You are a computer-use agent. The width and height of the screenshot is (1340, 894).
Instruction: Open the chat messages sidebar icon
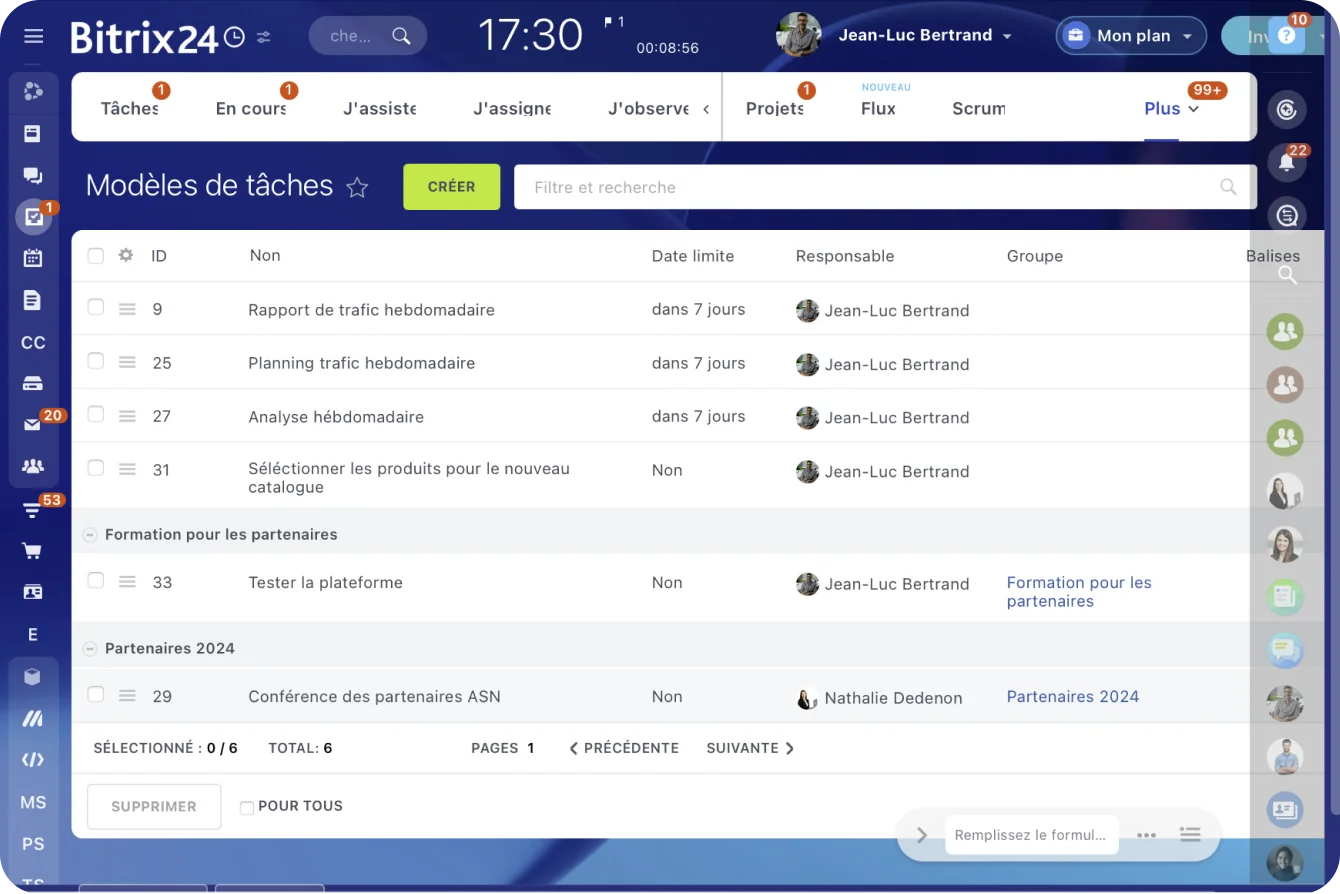(33, 175)
